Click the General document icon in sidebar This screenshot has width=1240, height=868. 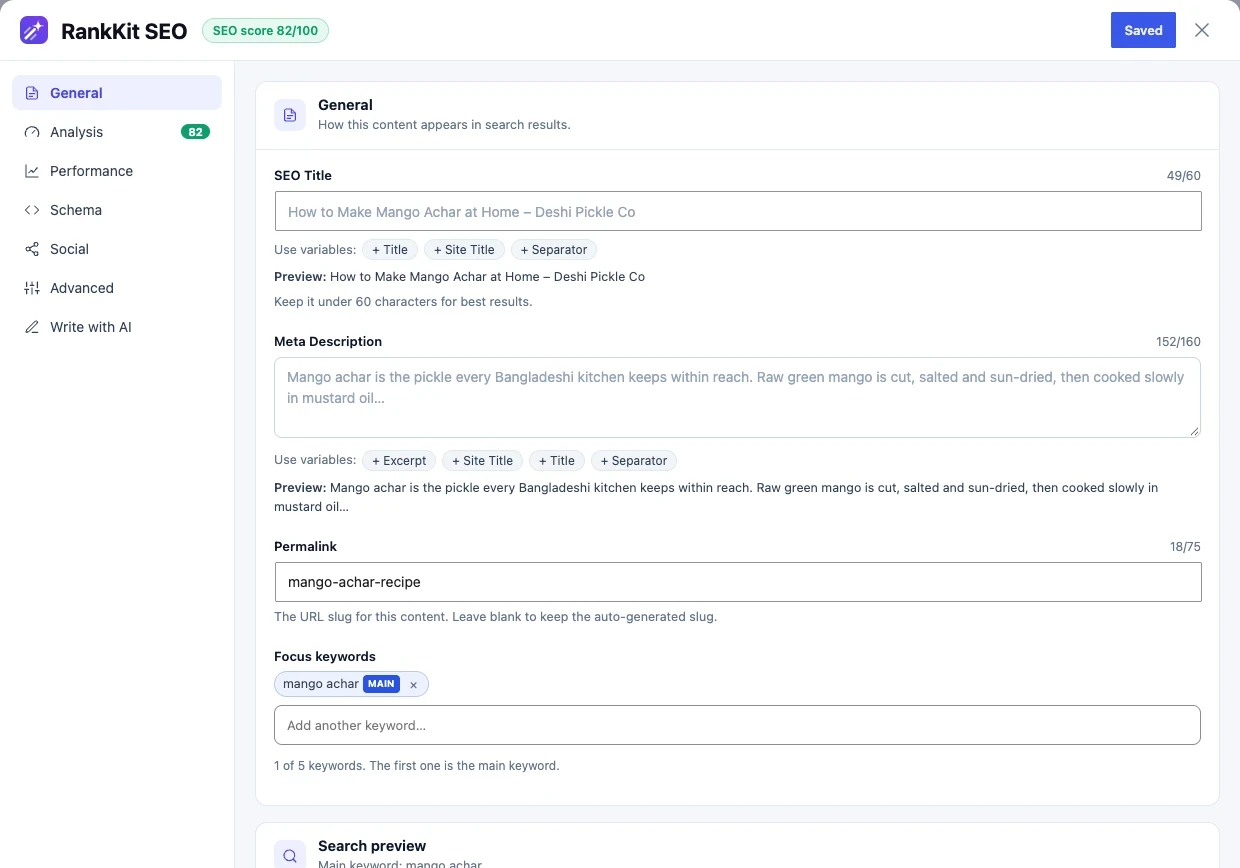coord(32,93)
